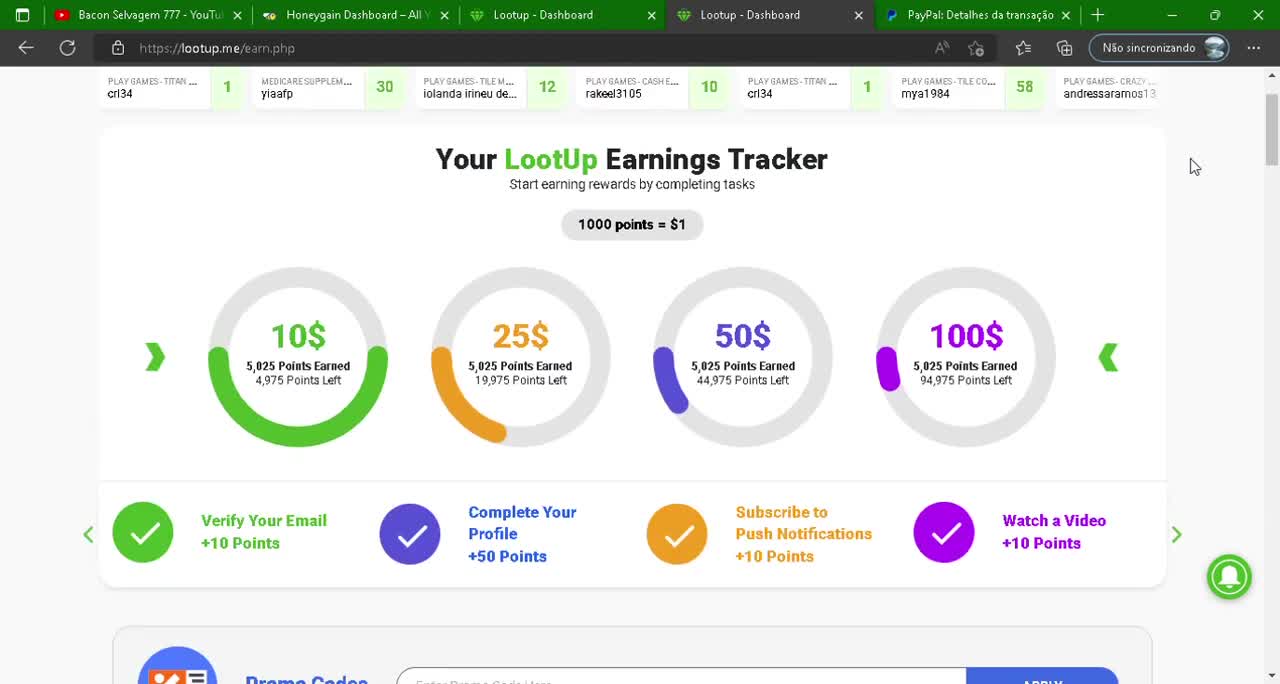Click the green right-pointing tracker arrow
1280x684 pixels.
(154, 357)
